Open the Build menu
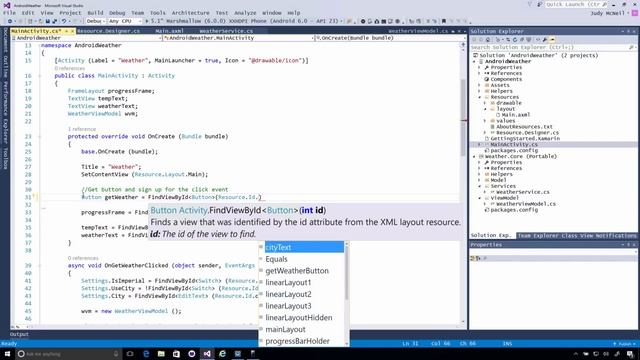This screenshot has width=640, height=360. tap(95, 13)
